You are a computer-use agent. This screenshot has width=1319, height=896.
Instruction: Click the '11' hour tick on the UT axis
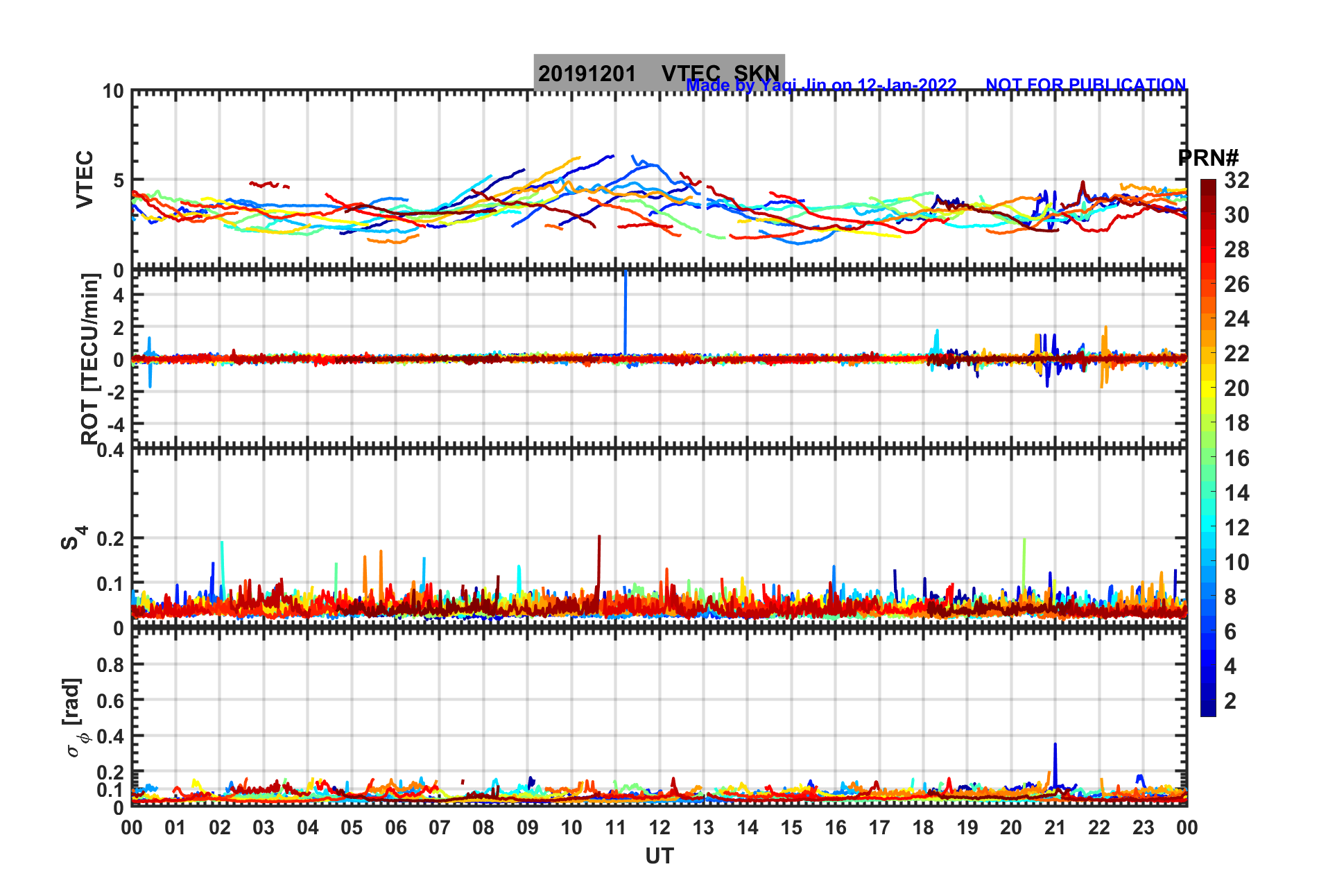[615, 827]
